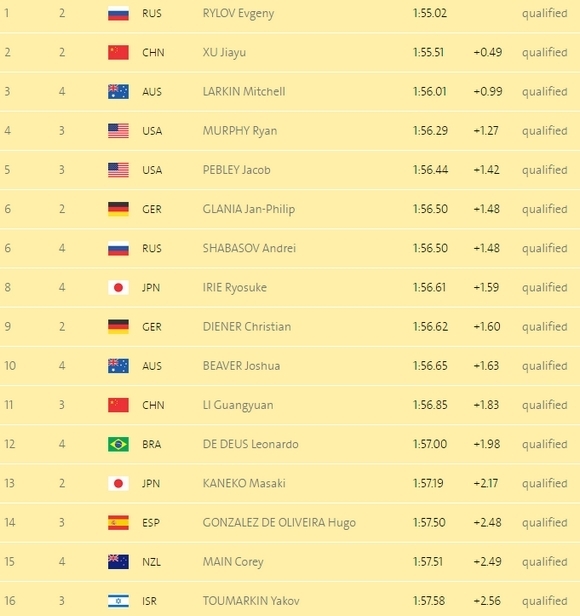
Task: Click the time 1:55.02 for Rylov
Action: (x=429, y=13)
